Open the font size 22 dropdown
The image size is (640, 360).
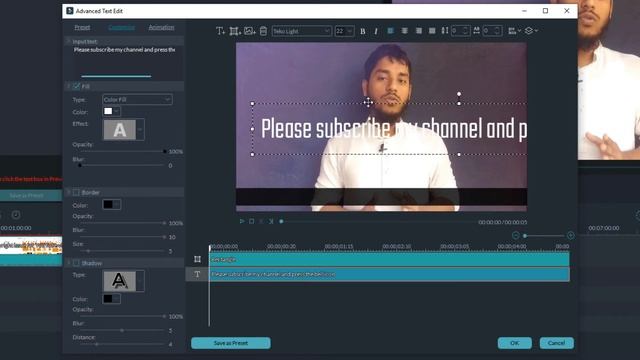point(344,31)
